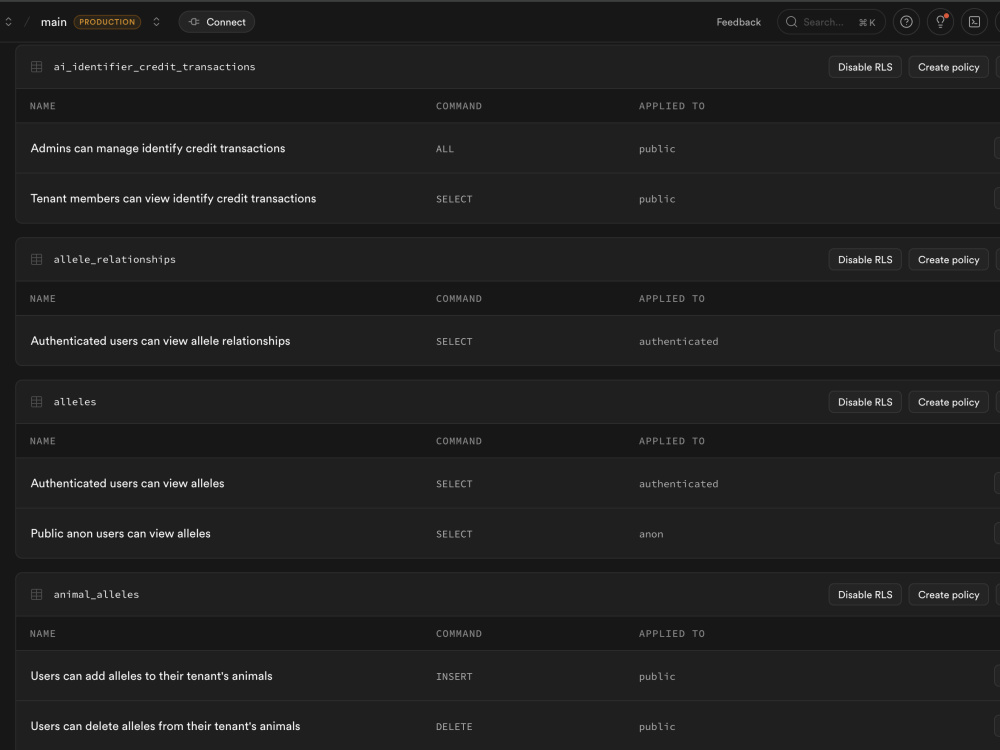Select policy 'Users can add alleles to their tenant's animals'
Viewport: 1000px width, 750px height.
151,675
